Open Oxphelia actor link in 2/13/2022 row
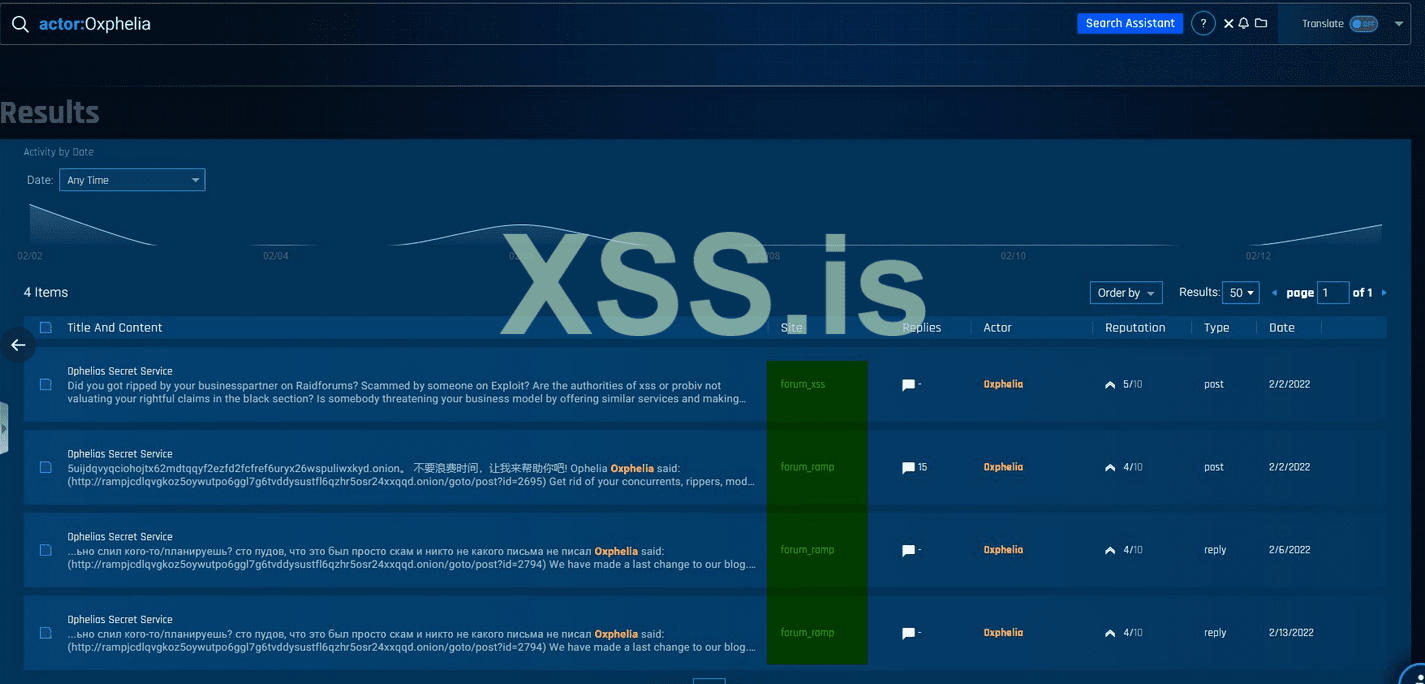The height and width of the screenshot is (684, 1425). click(x=1003, y=634)
